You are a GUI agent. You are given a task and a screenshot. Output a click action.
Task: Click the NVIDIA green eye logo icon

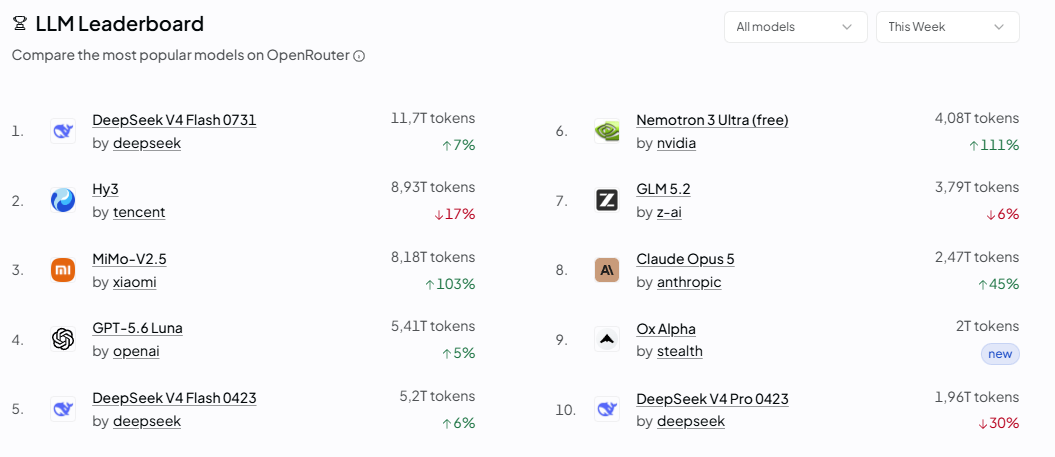(606, 131)
